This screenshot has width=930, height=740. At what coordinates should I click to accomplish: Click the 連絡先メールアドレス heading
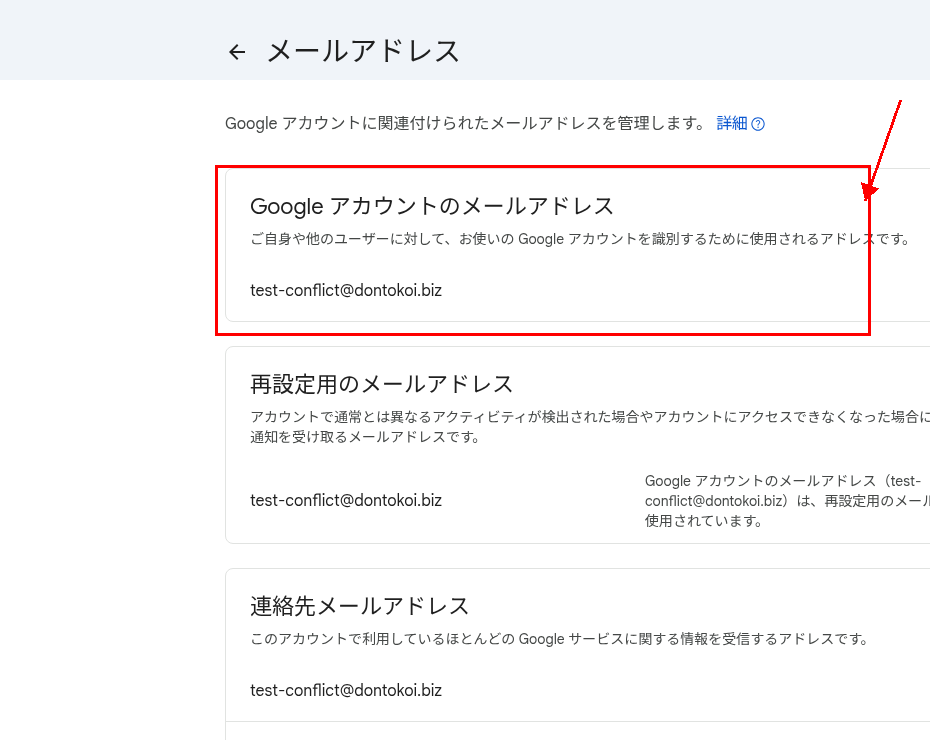pyautogui.click(x=359, y=606)
